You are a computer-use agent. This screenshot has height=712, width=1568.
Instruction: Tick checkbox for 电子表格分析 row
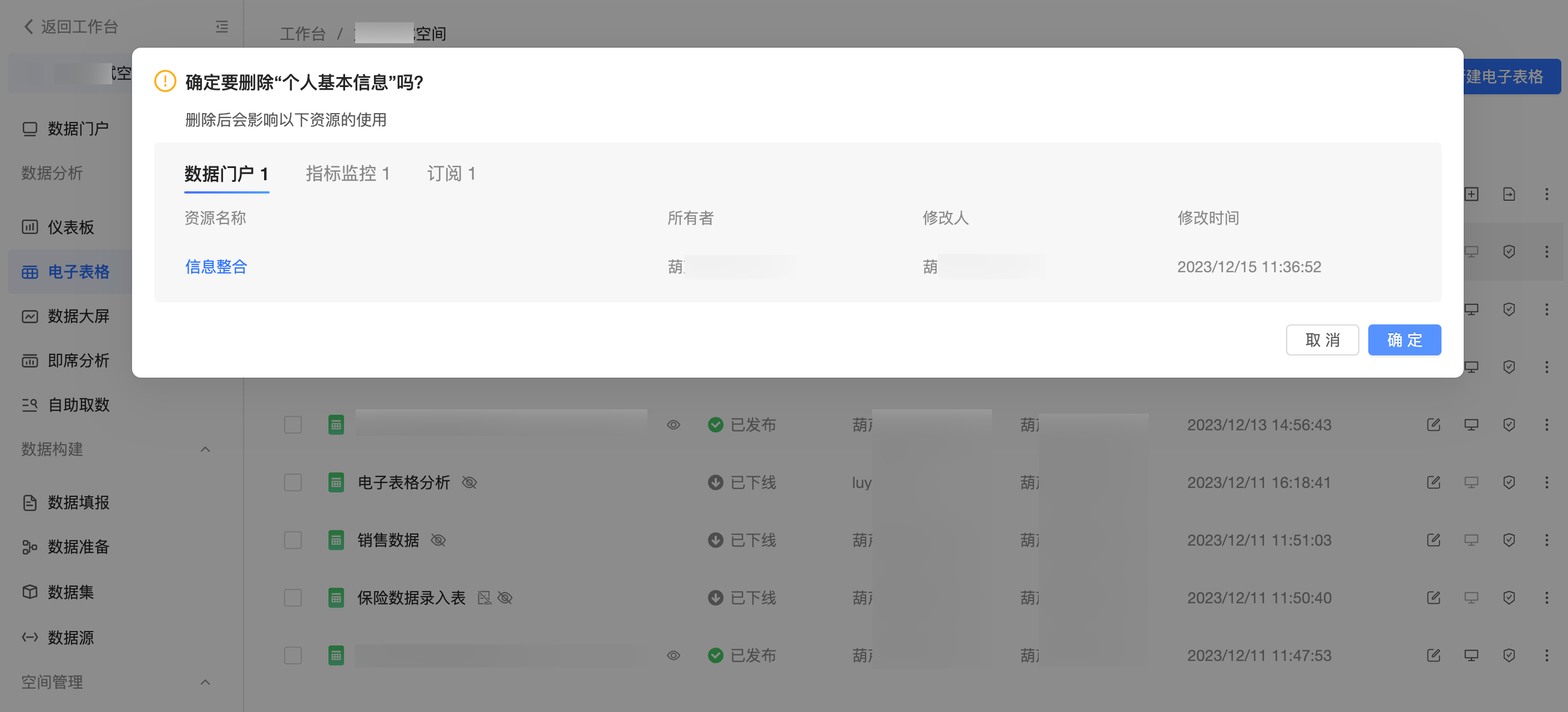coord(293,482)
